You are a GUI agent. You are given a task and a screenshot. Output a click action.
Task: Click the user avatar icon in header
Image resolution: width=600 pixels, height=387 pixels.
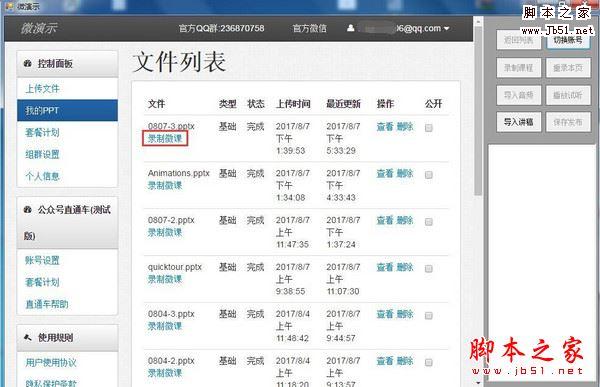tap(350, 28)
